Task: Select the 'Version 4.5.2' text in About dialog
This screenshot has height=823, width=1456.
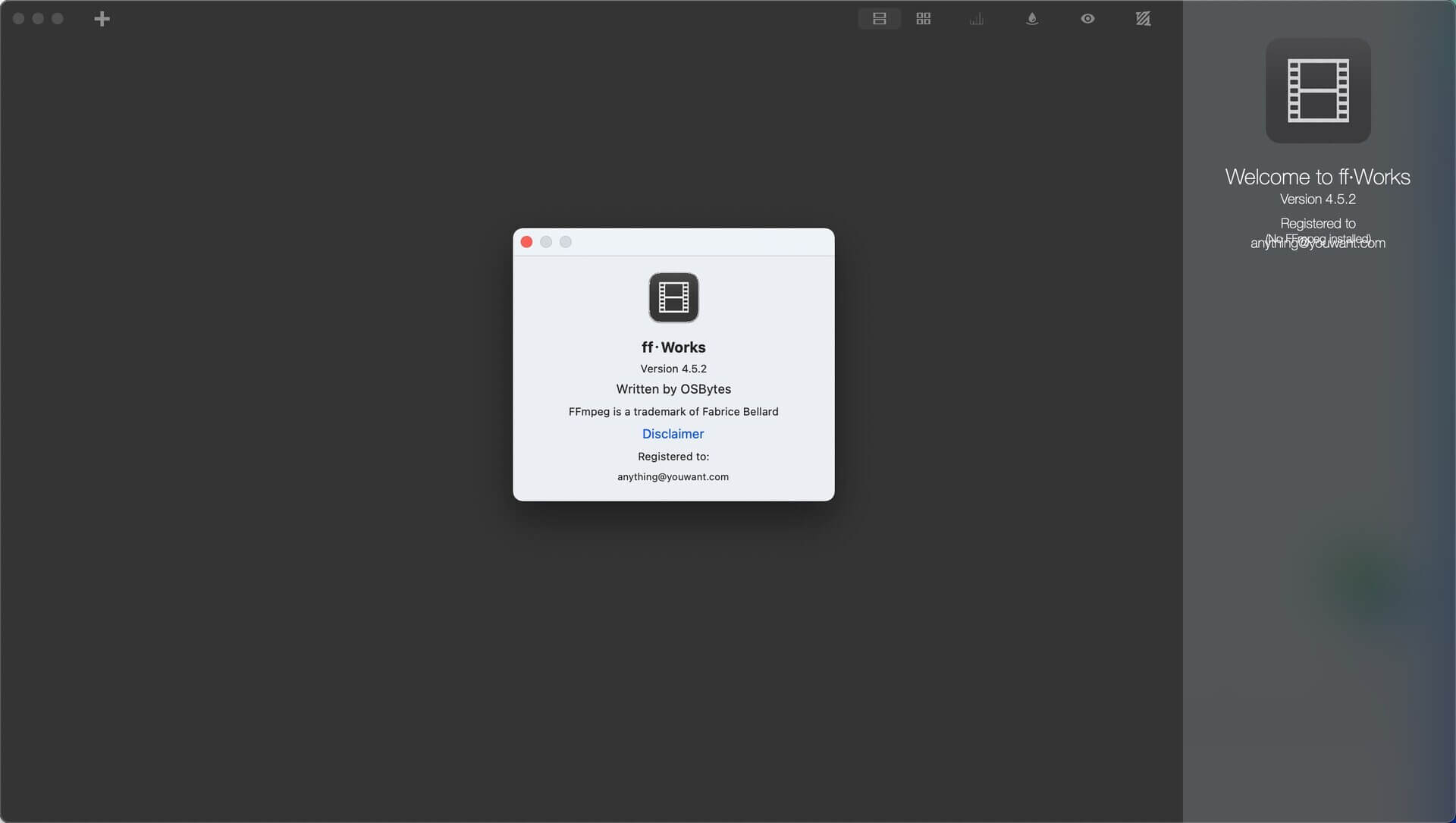Action: point(673,369)
